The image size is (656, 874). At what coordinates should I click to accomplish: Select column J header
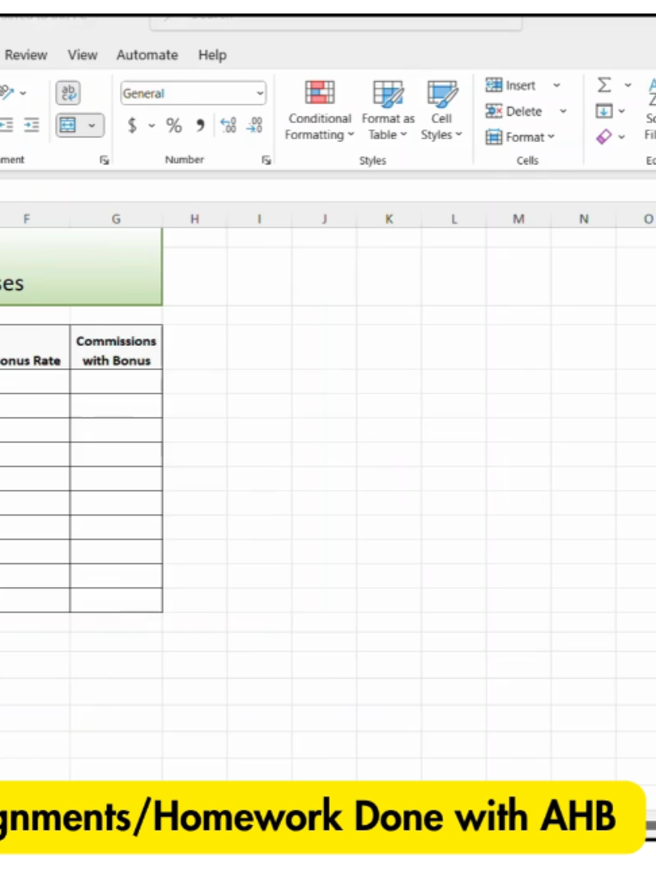click(x=324, y=219)
